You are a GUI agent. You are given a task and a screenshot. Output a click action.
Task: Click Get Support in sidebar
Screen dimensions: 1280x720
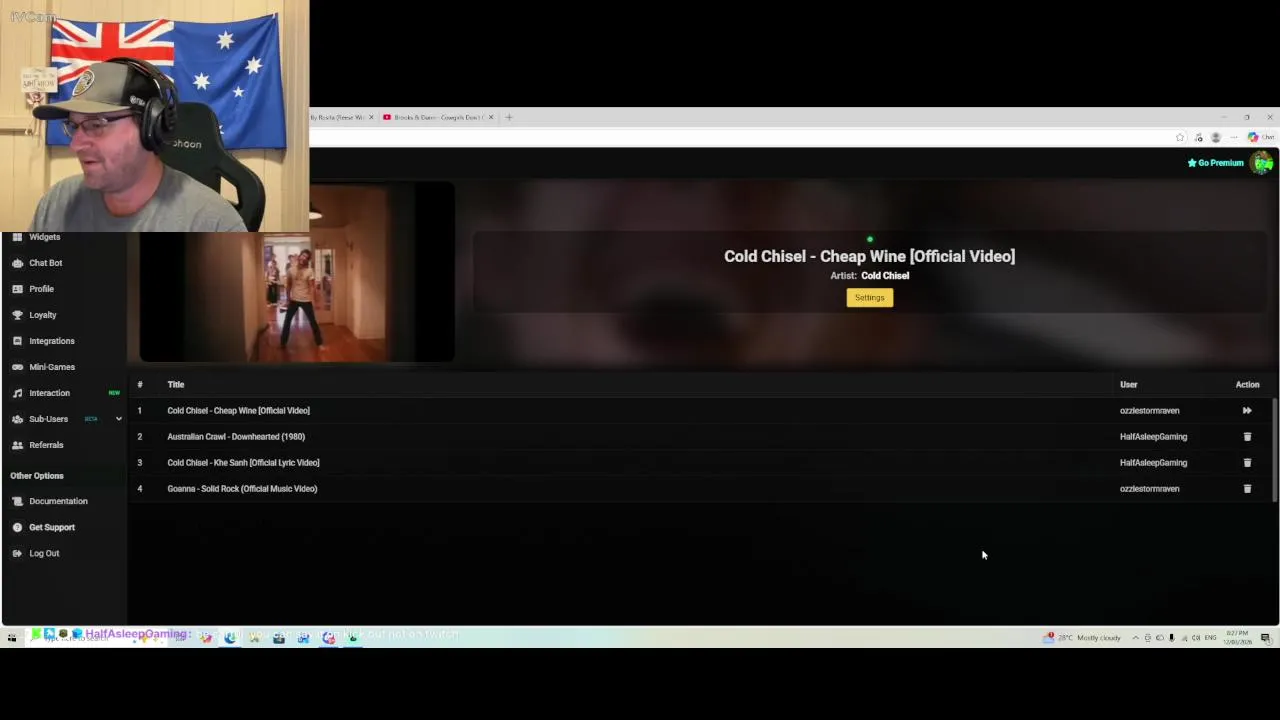51,527
